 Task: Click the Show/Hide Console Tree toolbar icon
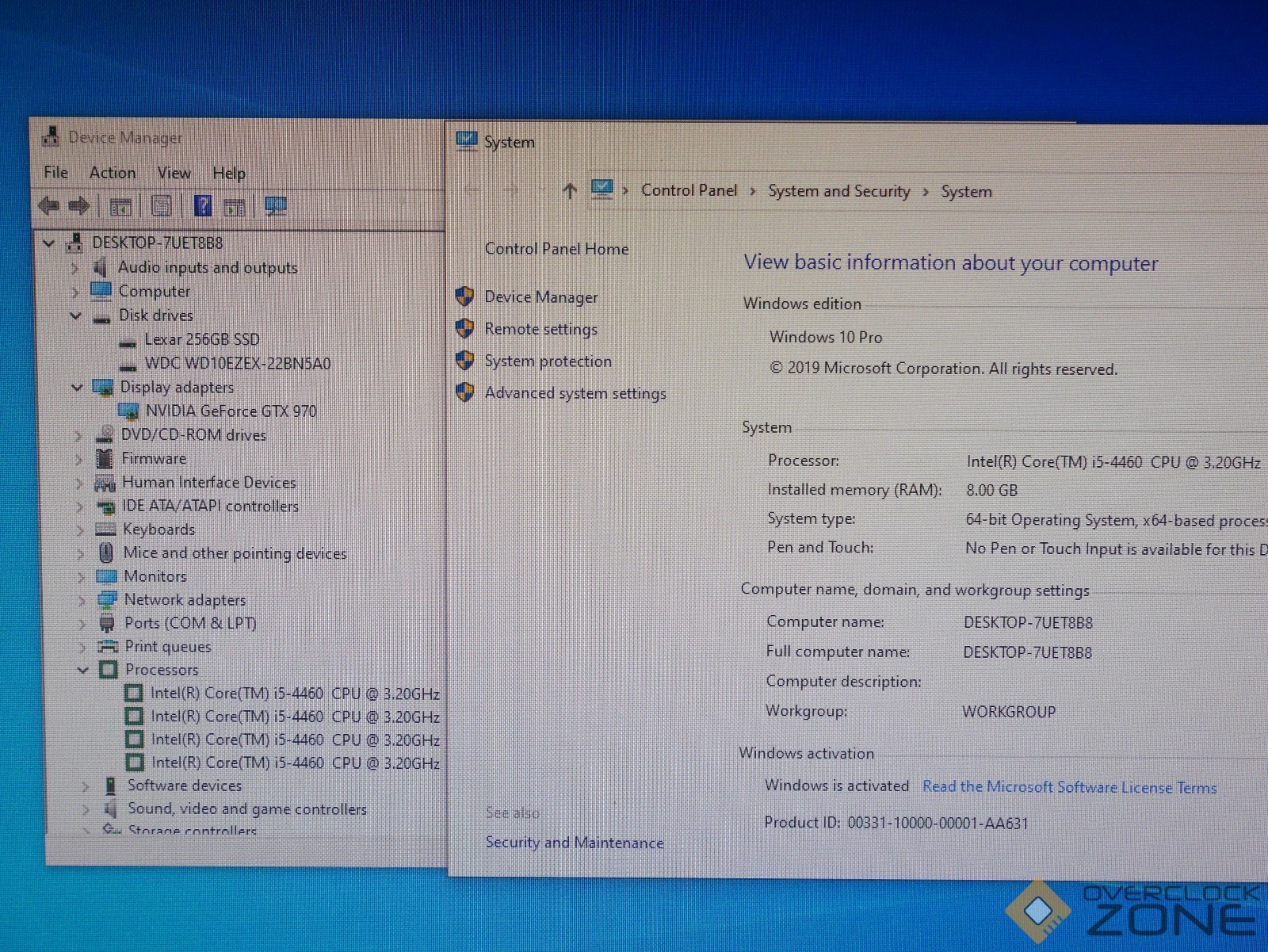(120, 207)
